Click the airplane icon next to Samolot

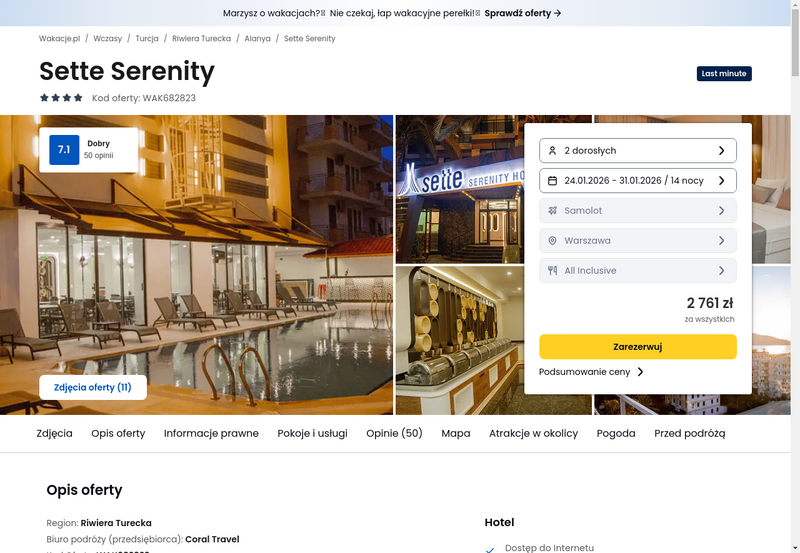pyautogui.click(x=552, y=211)
